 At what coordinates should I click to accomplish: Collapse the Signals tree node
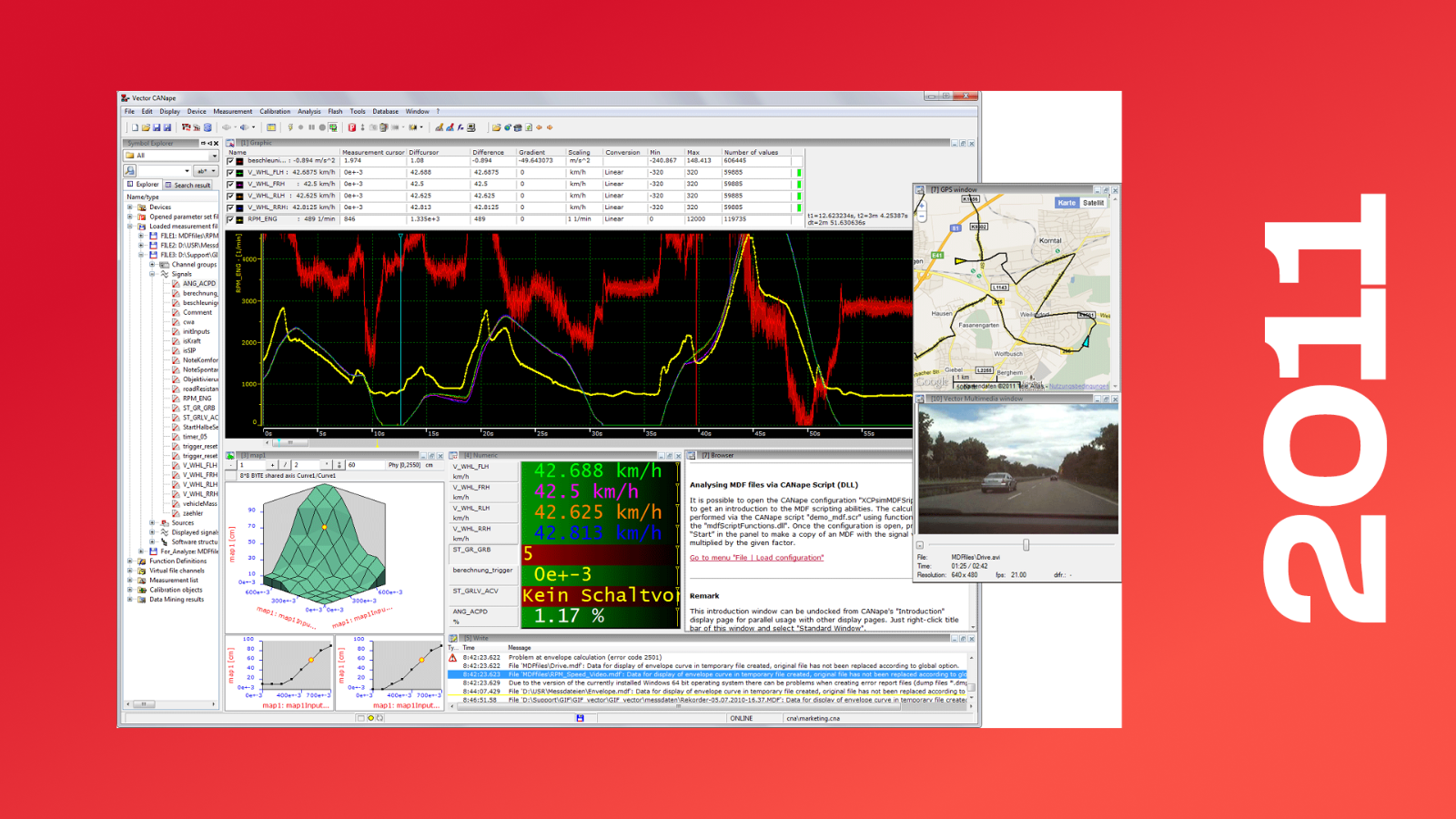point(152,274)
